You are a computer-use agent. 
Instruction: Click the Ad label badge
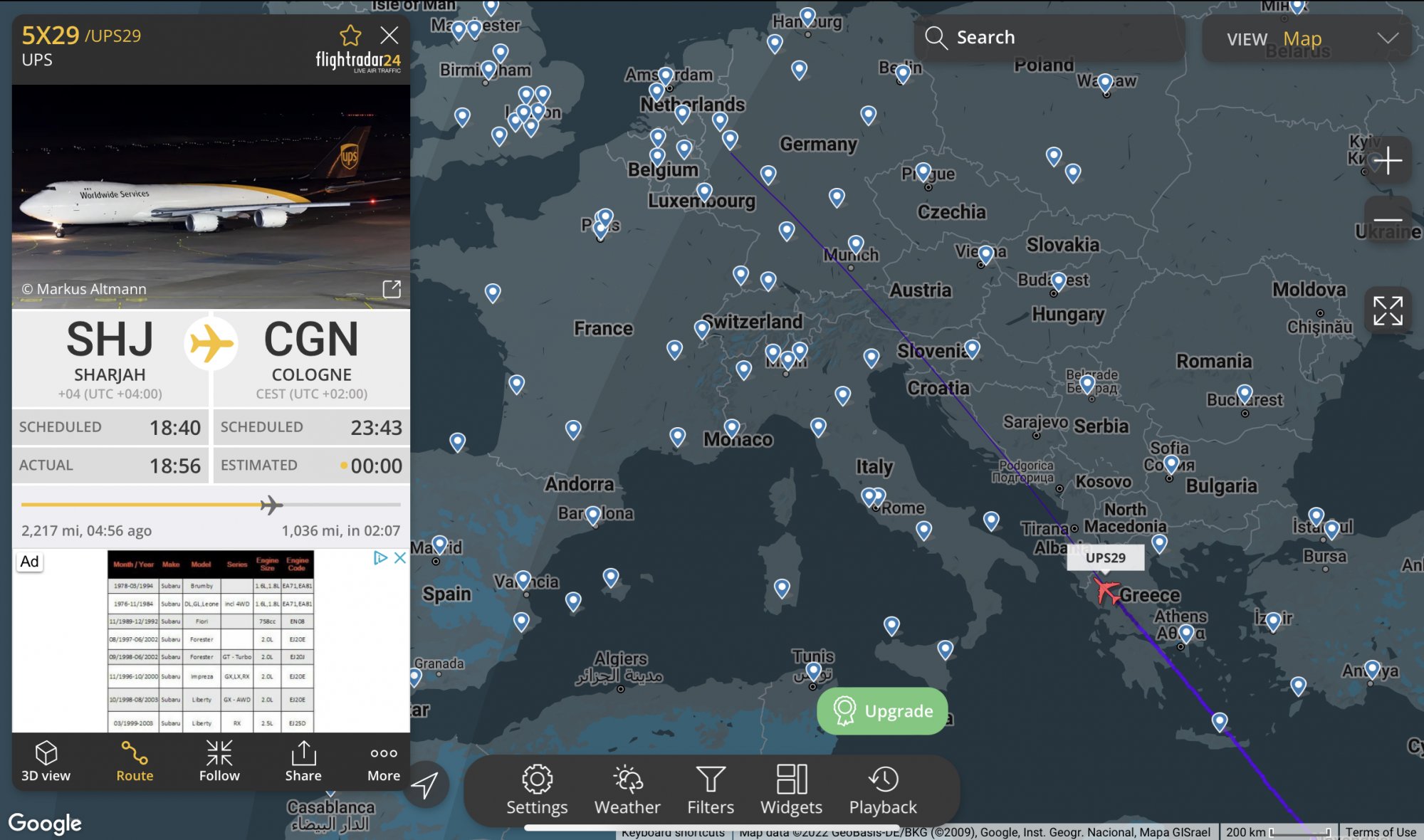tap(29, 562)
